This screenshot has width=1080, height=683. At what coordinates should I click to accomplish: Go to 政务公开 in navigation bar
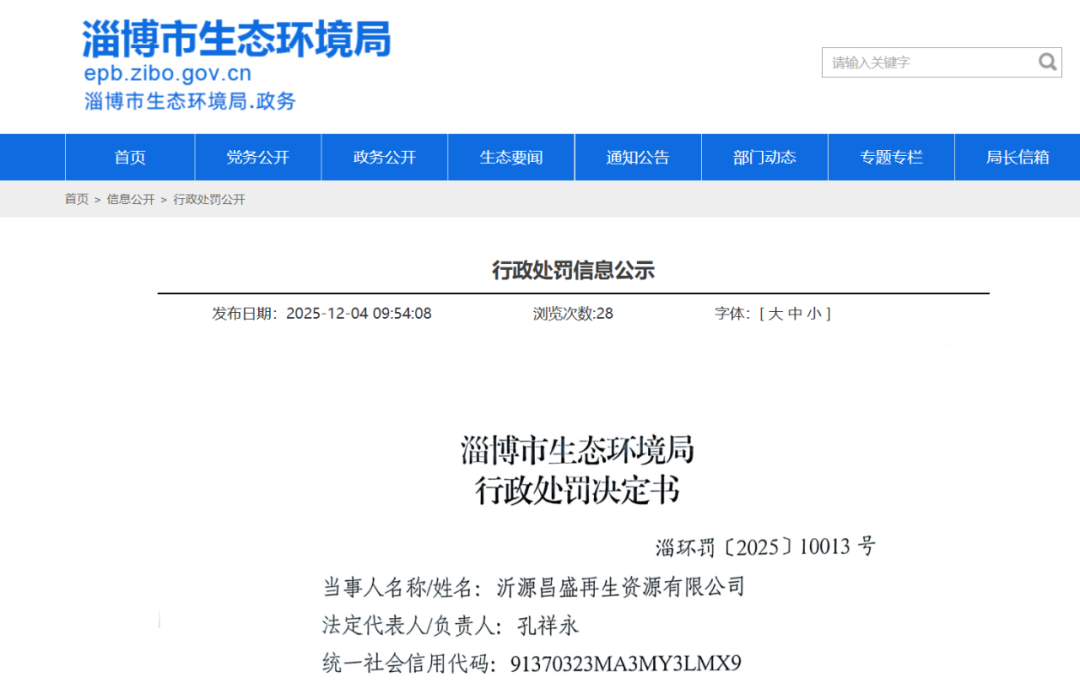384,157
